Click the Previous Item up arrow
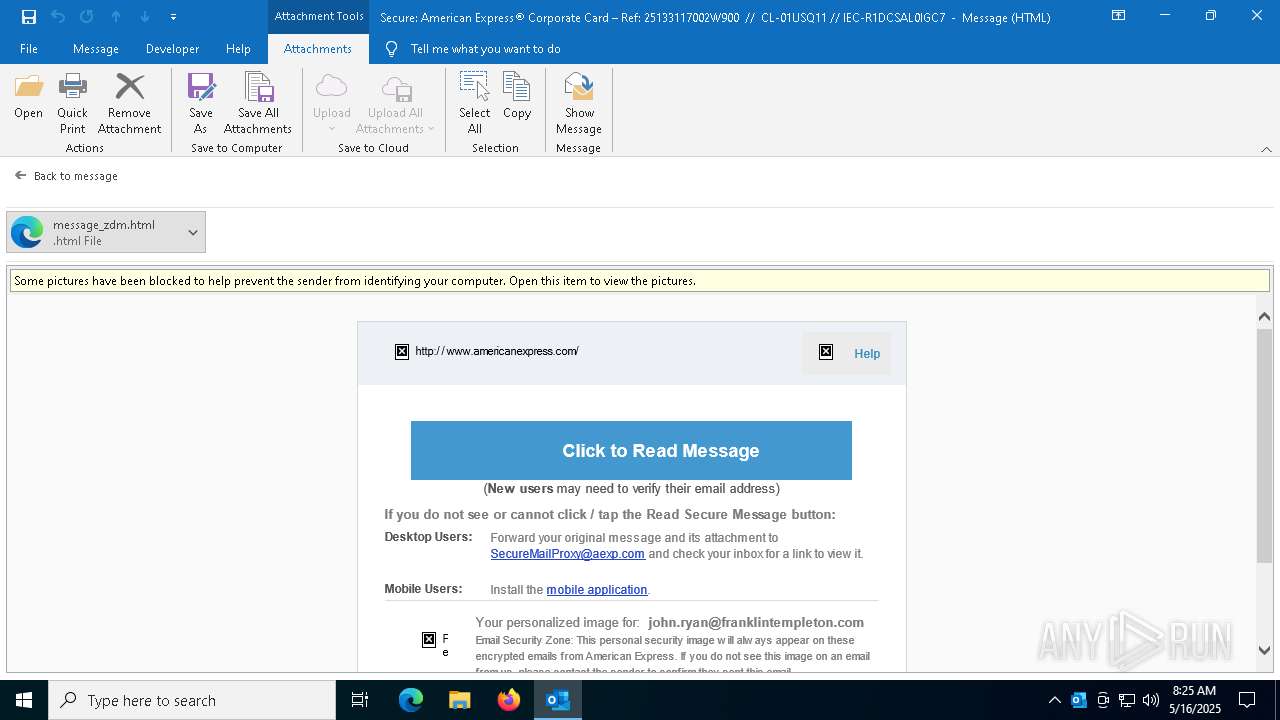The height and width of the screenshot is (720, 1280). pos(116,16)
